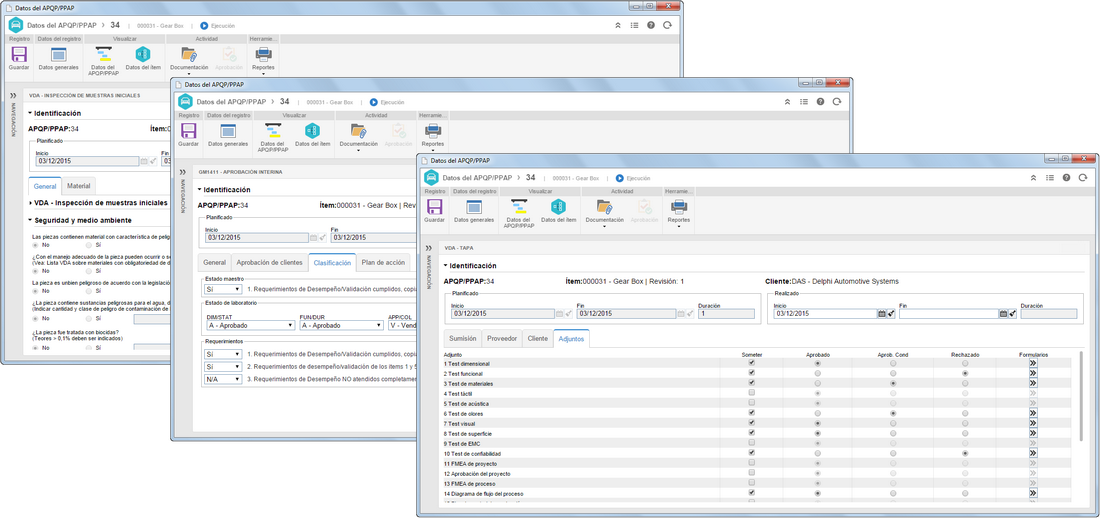Click the Realizado Inicio date field
The width and height of the screenshot is (1100, 518).
(x=825, y=314)
